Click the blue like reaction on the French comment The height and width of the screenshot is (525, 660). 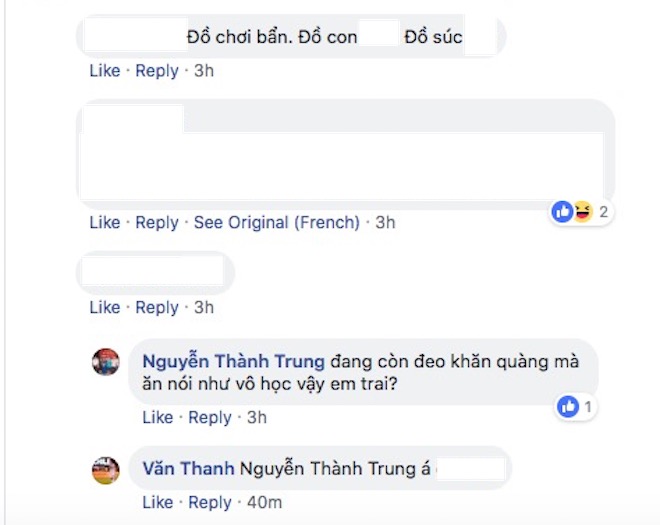[x=562, y=212]
